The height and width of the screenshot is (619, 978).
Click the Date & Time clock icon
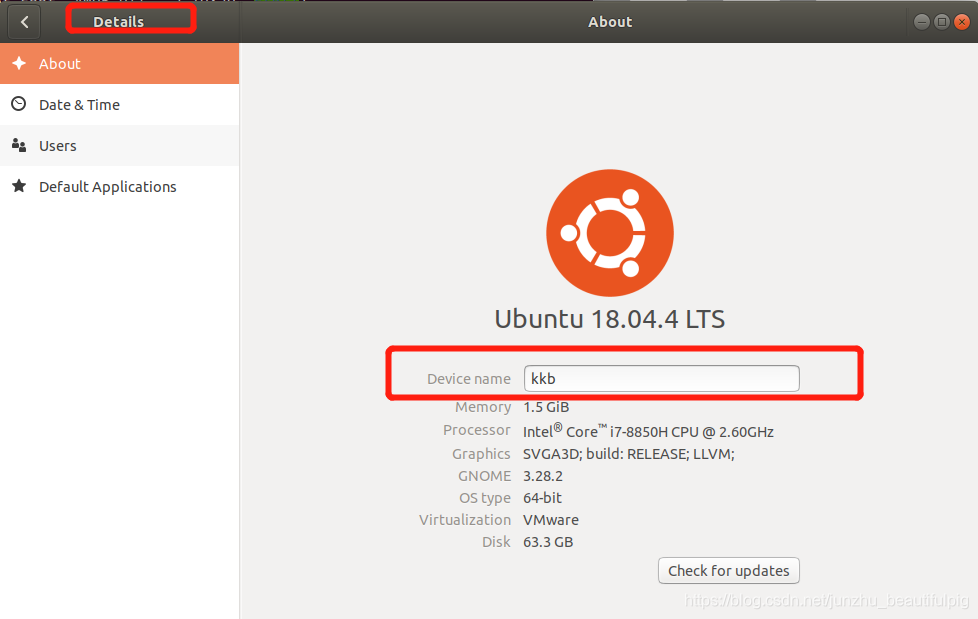click(x=19, y=104)
